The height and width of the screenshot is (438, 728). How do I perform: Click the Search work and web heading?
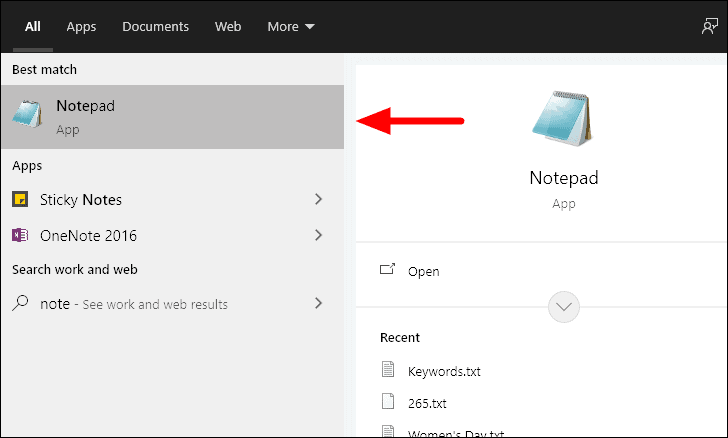coord(75,269)
